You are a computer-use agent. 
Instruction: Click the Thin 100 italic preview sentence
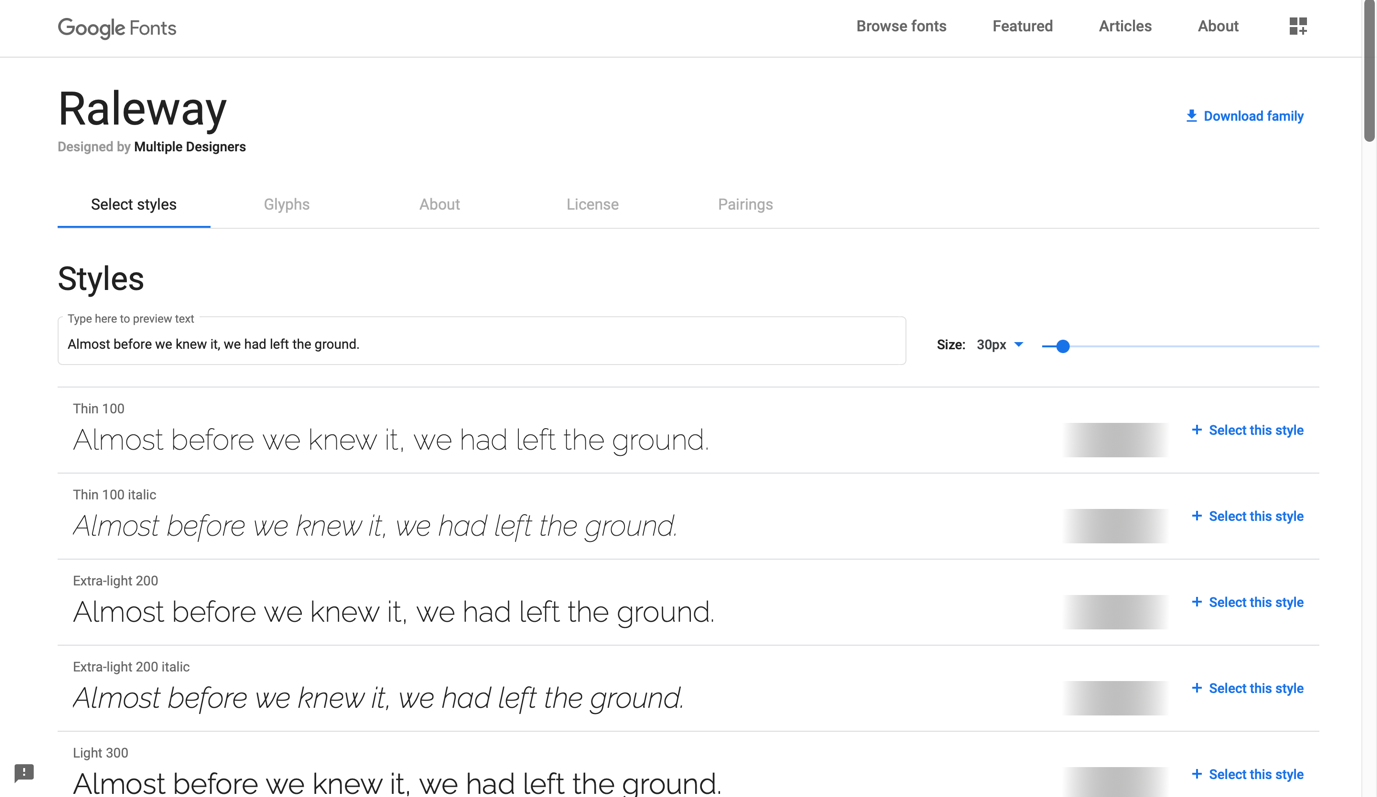[375, 526]
